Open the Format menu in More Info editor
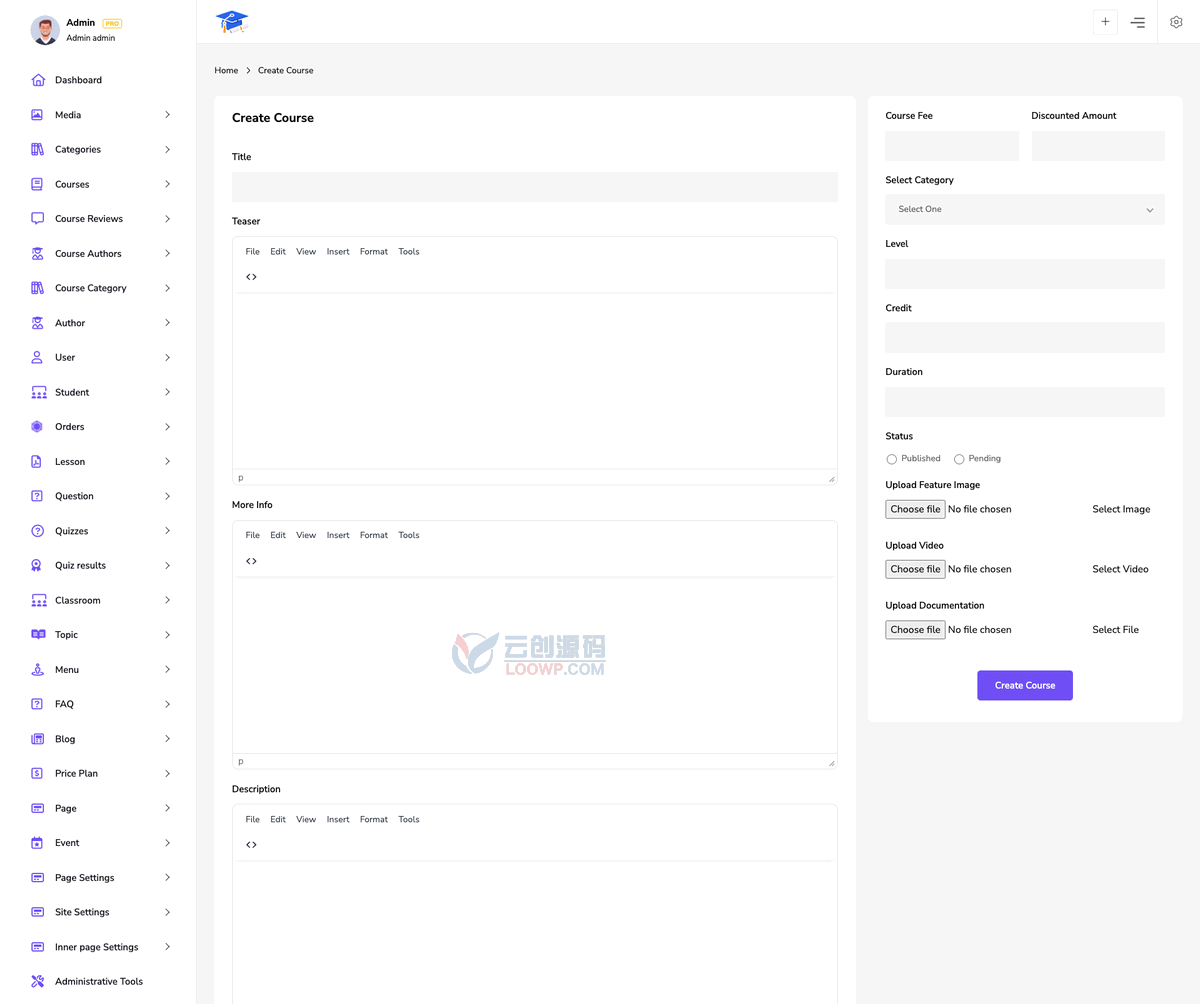This screenshot has height=1004, width=1200. tap(374, 535)
